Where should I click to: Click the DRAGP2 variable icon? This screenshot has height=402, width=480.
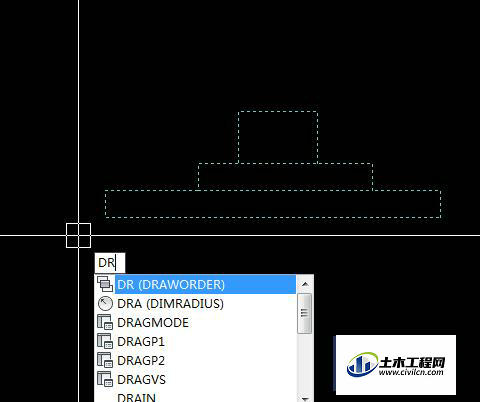coord(105,360)
